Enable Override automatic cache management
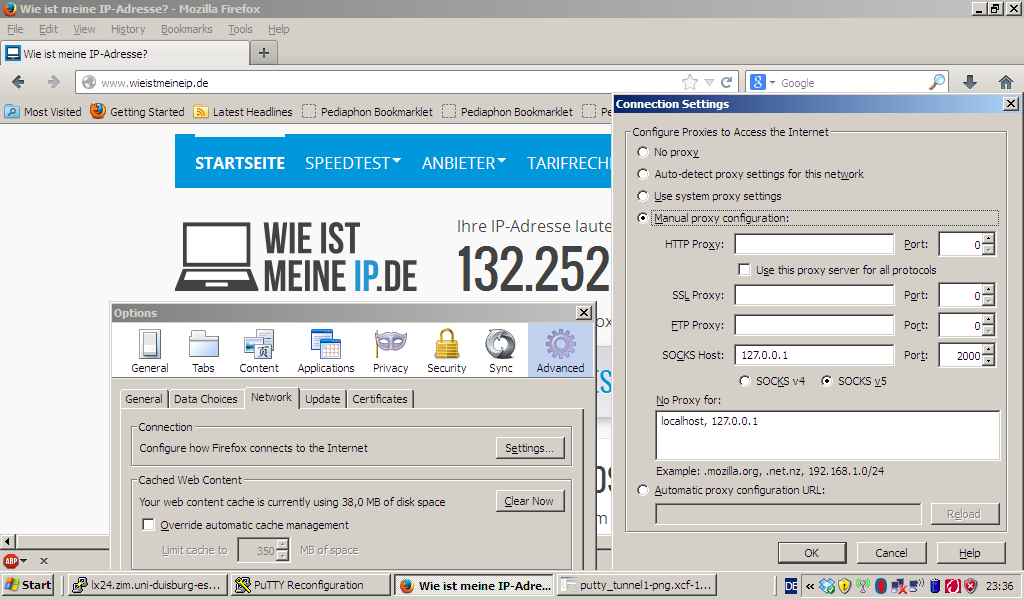This screenshot has height=600, width=1024. [x=148, y=525]
